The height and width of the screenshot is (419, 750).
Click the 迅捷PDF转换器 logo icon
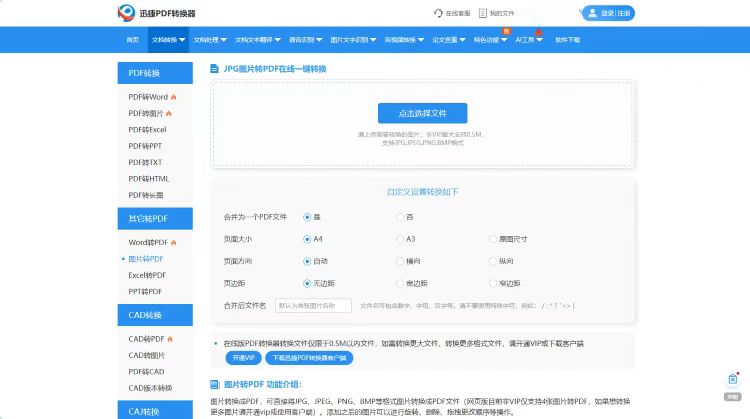[x=129, y=13]
